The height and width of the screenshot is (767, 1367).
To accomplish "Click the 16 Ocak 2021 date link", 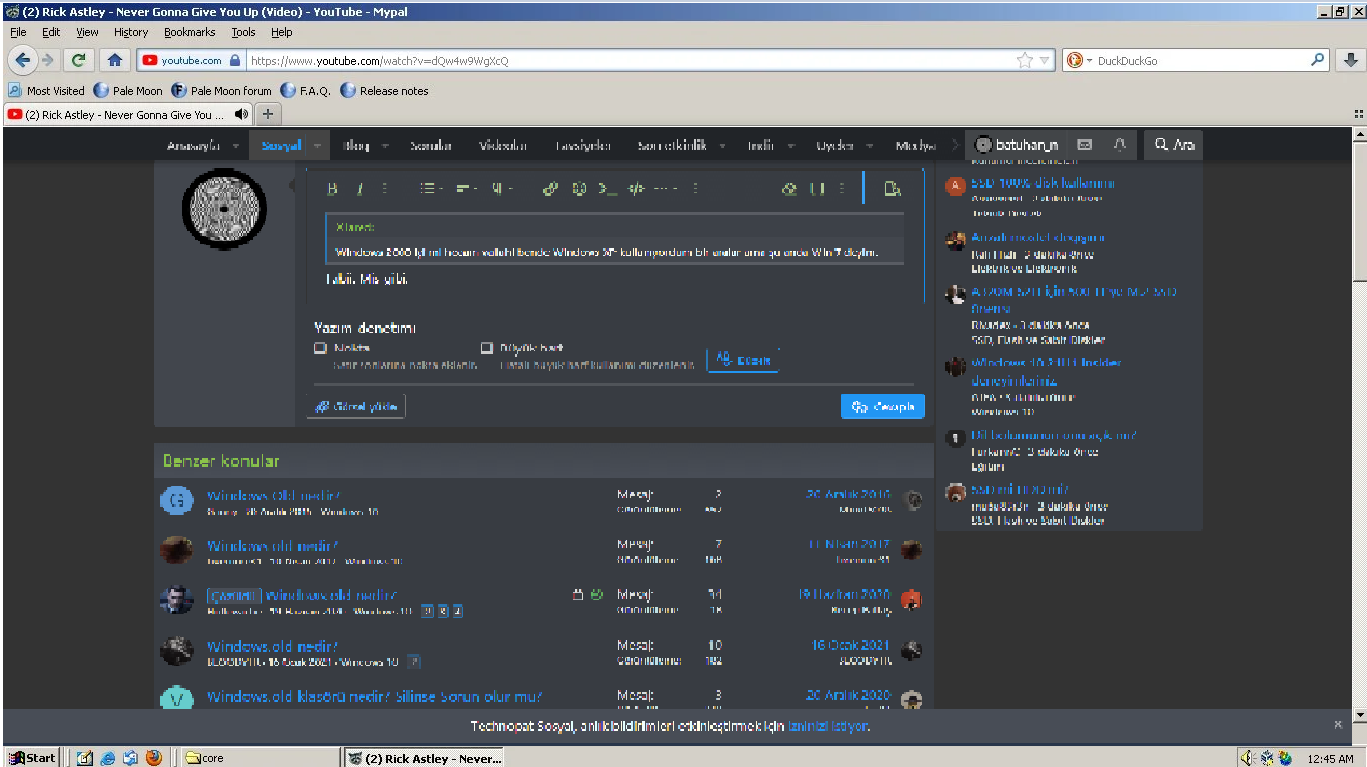I will coord(851,645).
